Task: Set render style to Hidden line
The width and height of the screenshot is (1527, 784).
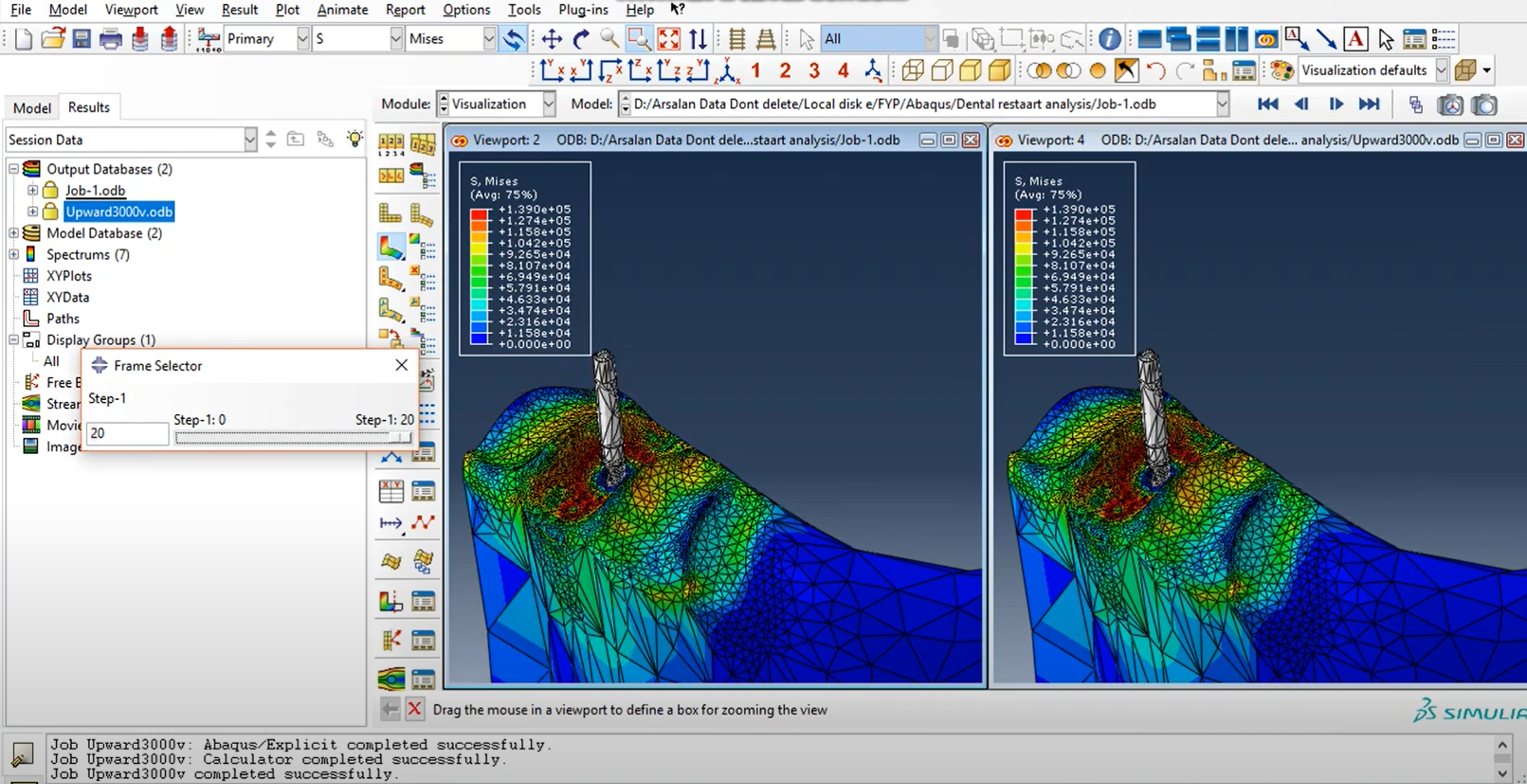Action: point(942,70)
